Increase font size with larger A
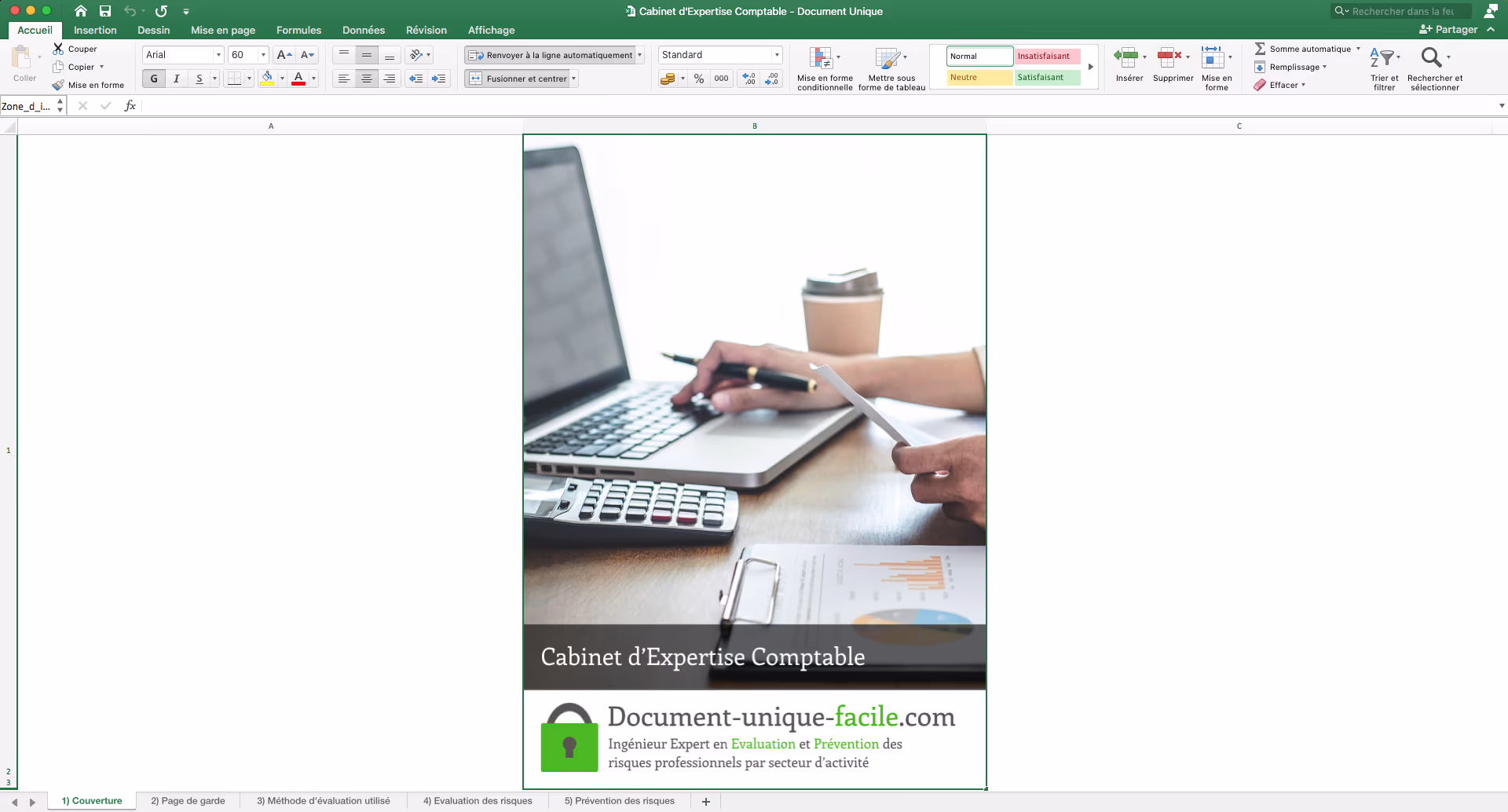The height and width of the screenshot is (812, 1508). coord(284,55)
